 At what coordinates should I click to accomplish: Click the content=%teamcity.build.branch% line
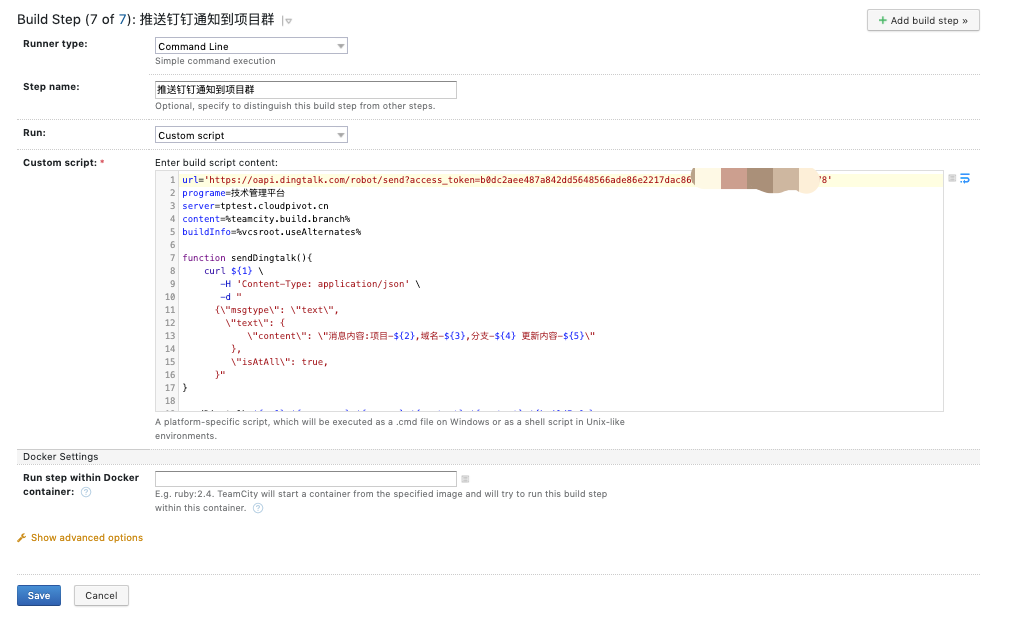tap(266, 219)
